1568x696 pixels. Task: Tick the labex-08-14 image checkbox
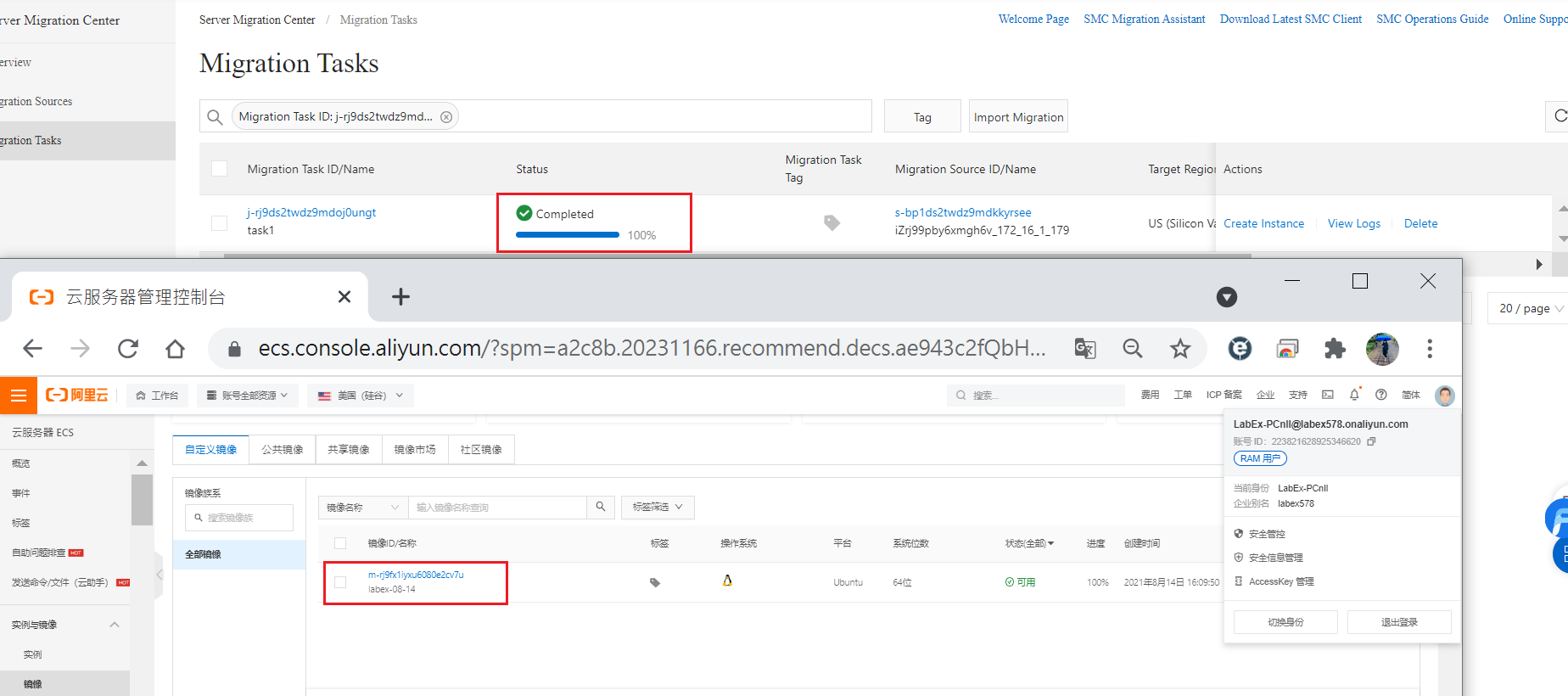coord(340,582)
